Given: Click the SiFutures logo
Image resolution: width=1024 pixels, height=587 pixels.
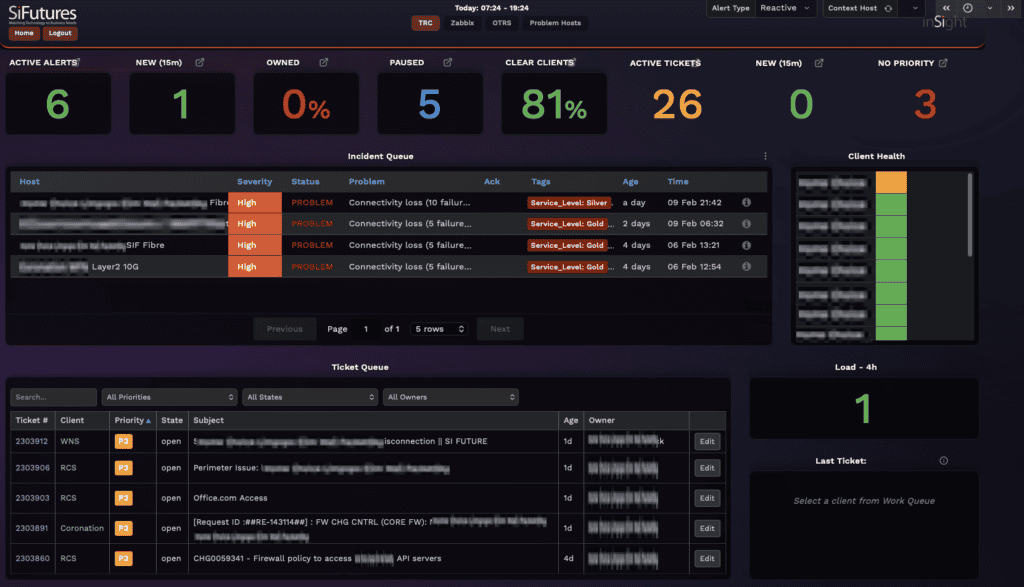Looking at the screenshot, I should click(42, 14).
